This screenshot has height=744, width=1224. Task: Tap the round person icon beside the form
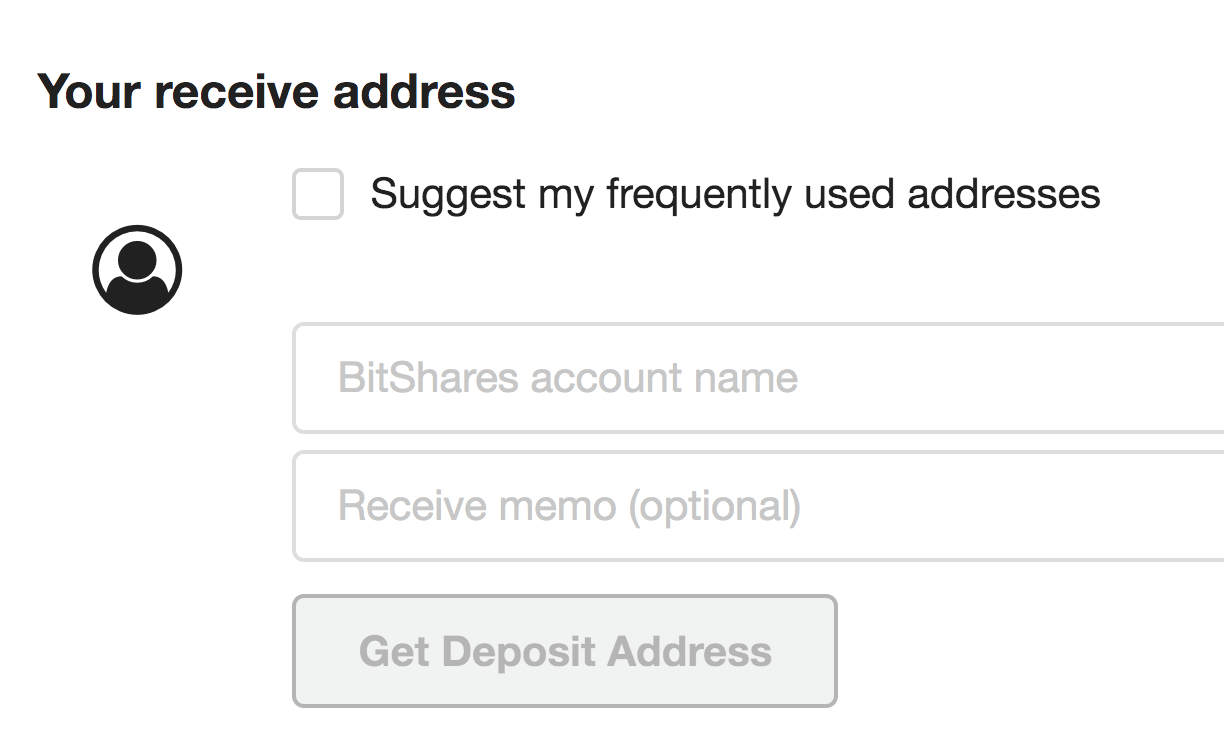137,270
